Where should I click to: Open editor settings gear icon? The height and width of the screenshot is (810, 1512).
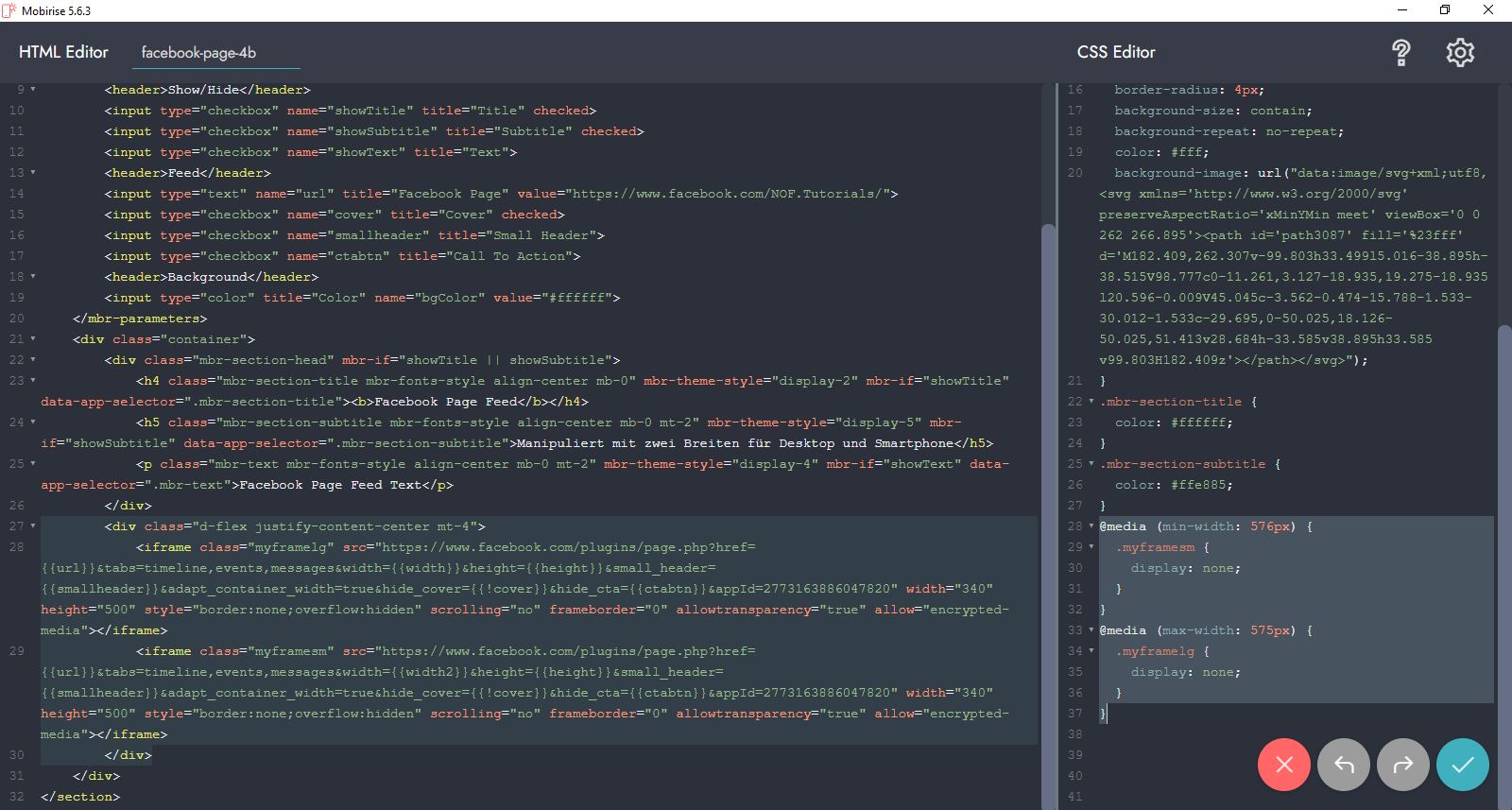click(x=1460, y=53)
